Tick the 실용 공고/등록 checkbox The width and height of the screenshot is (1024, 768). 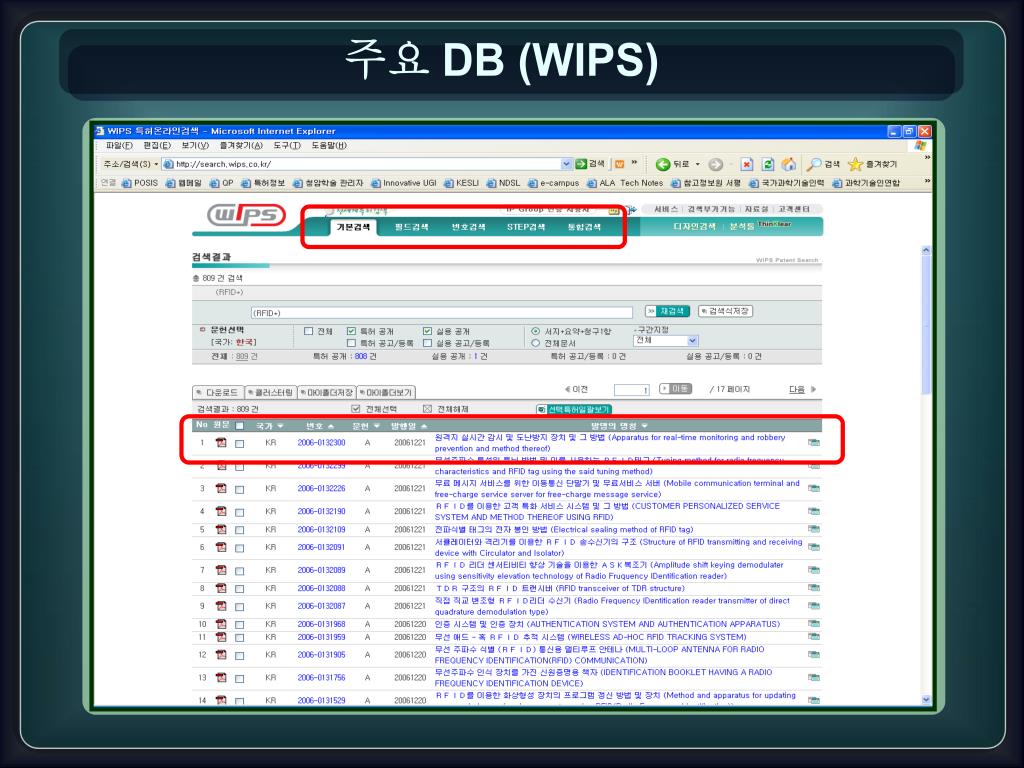pyautogui.click(x=427, y=343)
